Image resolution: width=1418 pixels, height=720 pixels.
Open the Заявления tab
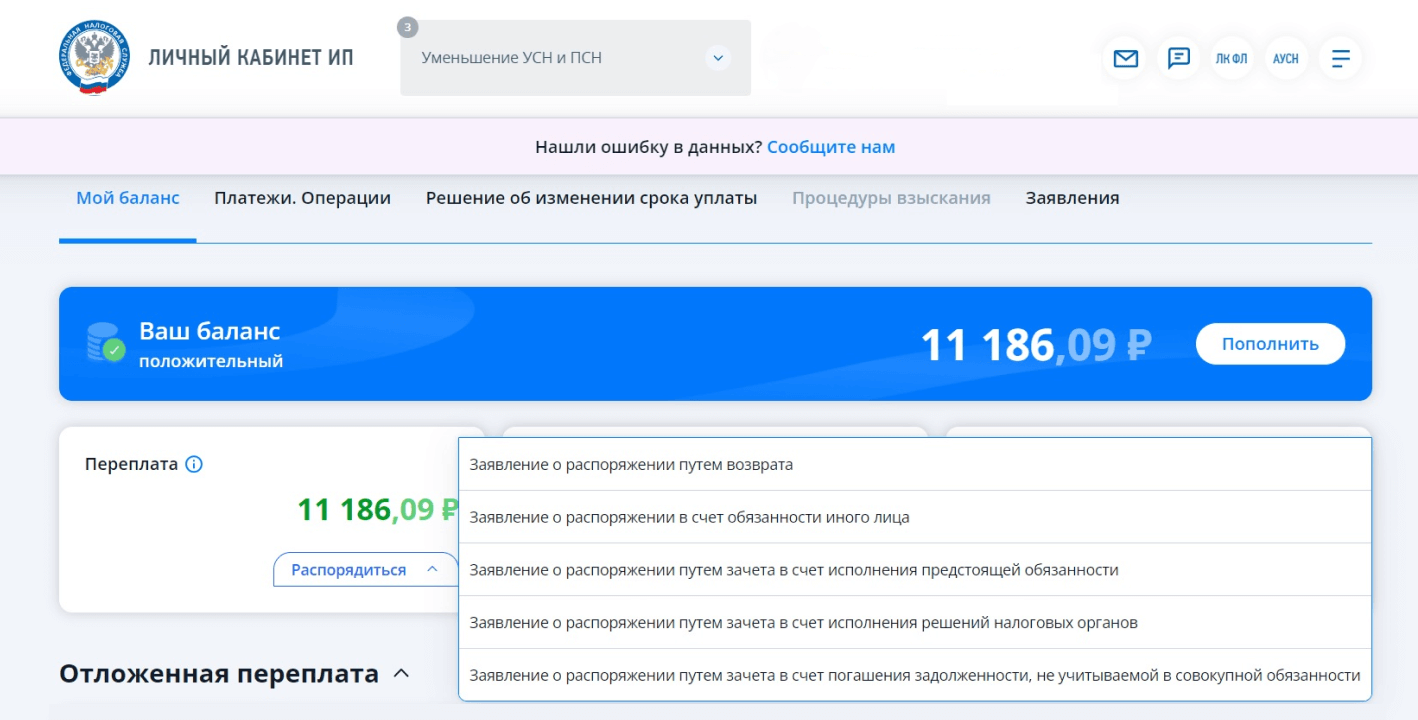click(1072, 198)
